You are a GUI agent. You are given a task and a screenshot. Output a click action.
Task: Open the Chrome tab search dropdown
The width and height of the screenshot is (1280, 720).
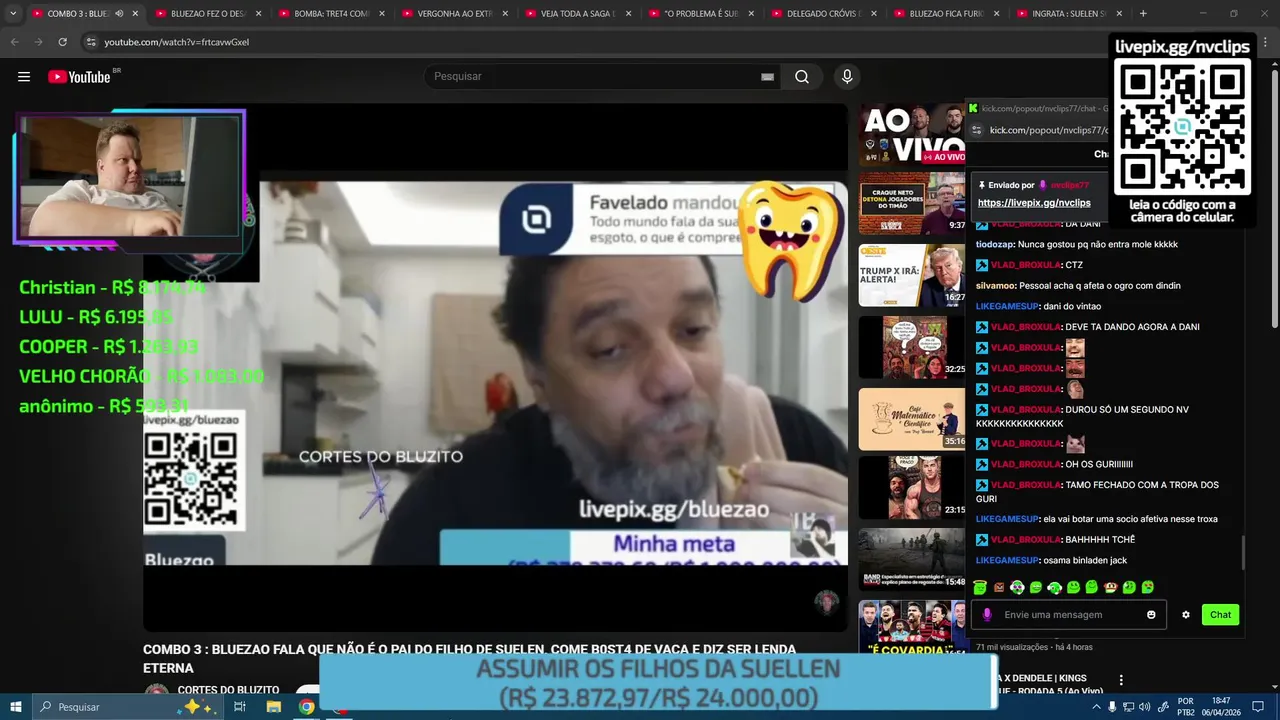pyautogui.click(x=13, y=14)
